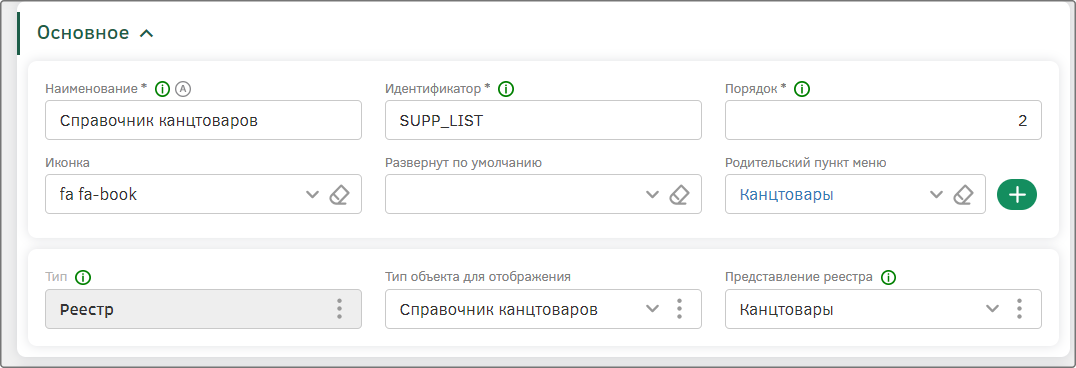This screenshot has width=1076, height=368.
Task: Clear Родительский пункт меню with eraser icon
Action: [963, 194]
